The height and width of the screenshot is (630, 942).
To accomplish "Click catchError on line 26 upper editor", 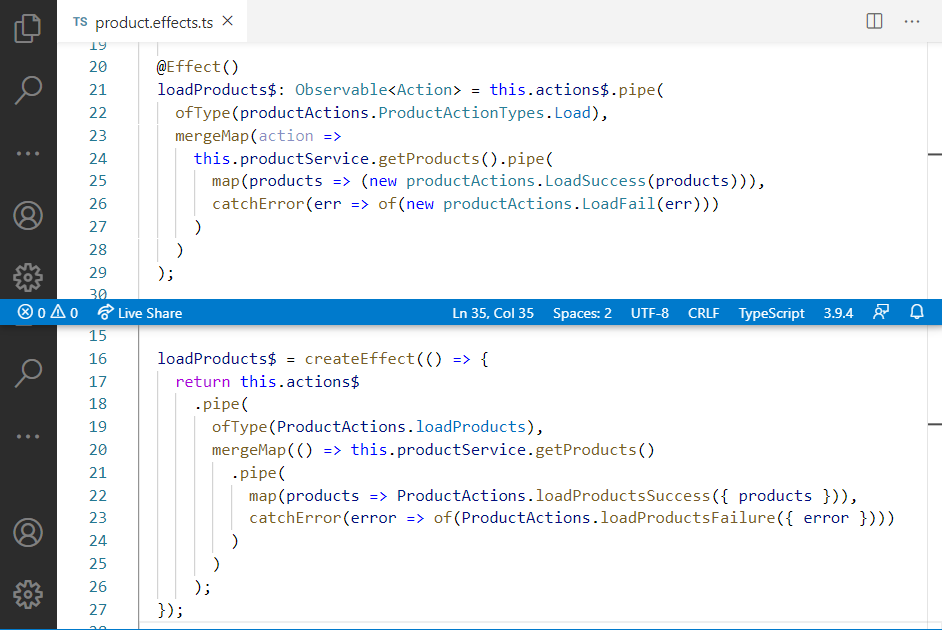I will coord(258,204).
